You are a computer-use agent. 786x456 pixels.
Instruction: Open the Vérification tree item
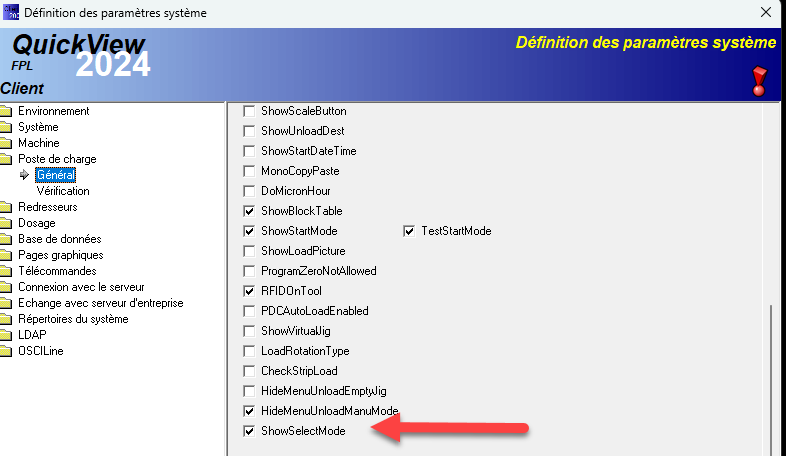(x=63, y=191)
